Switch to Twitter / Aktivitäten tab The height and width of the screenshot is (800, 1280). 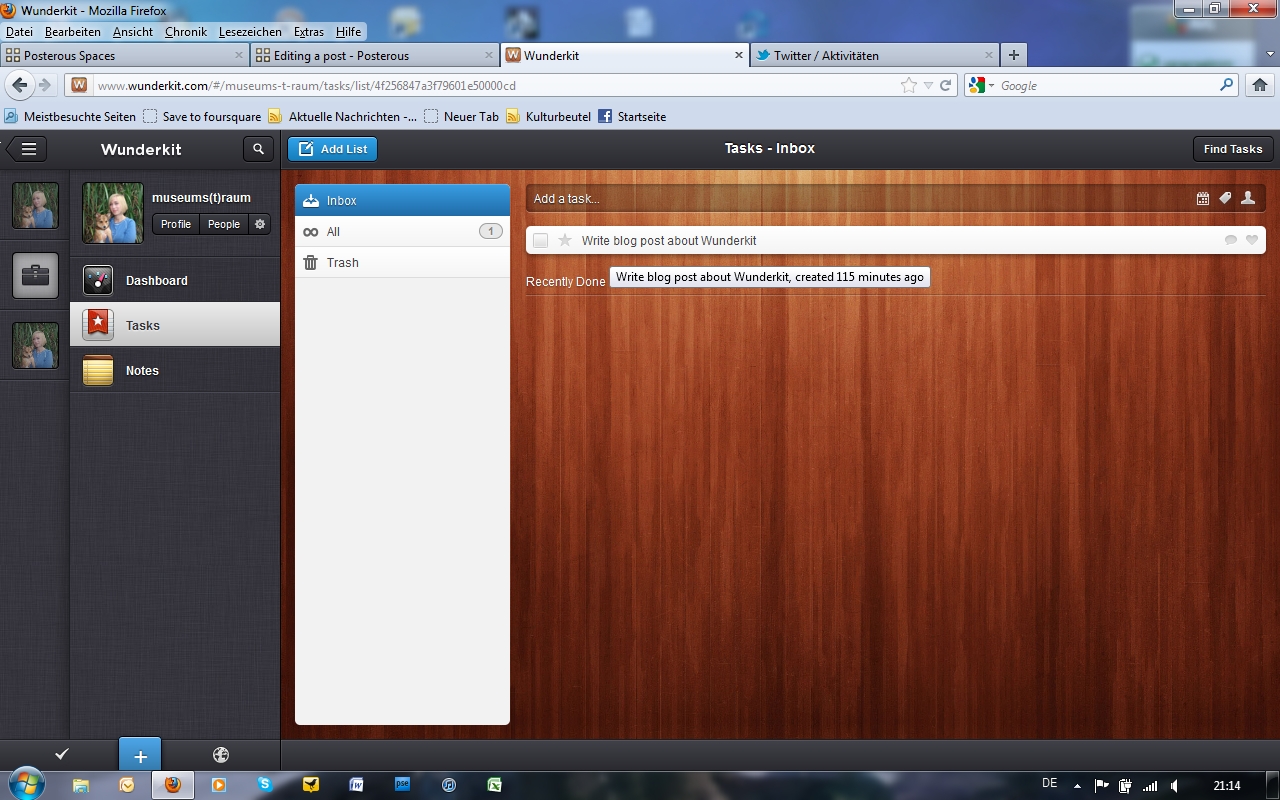875,56
